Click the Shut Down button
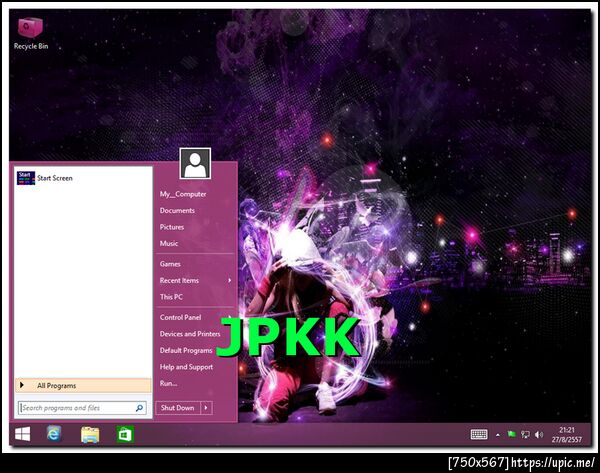The width and height of the screenshot is (600, 473). point(178,408)
